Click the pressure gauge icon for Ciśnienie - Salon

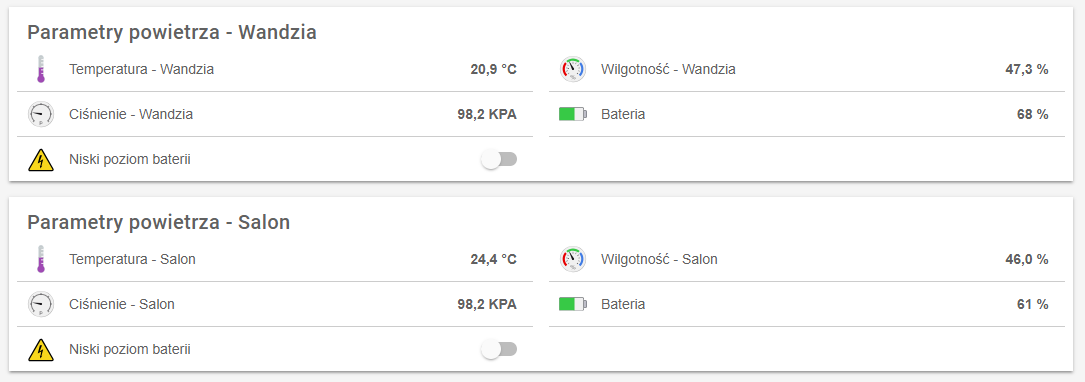41,304
